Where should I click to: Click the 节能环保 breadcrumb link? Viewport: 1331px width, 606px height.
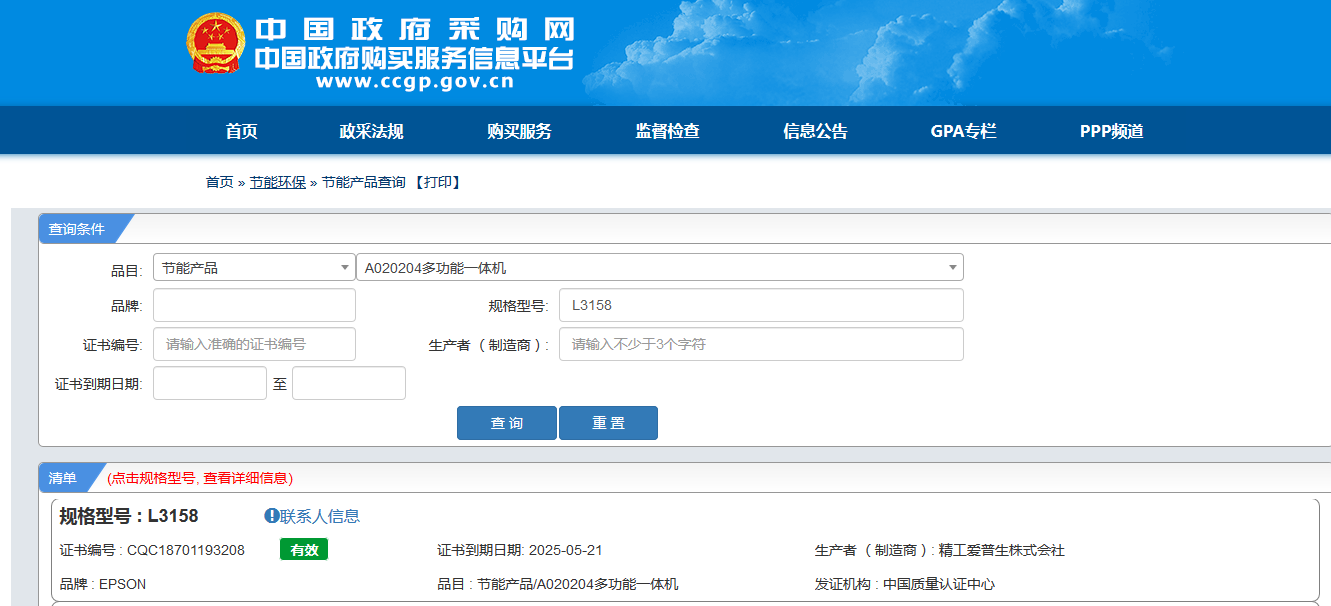click(278, 182)
